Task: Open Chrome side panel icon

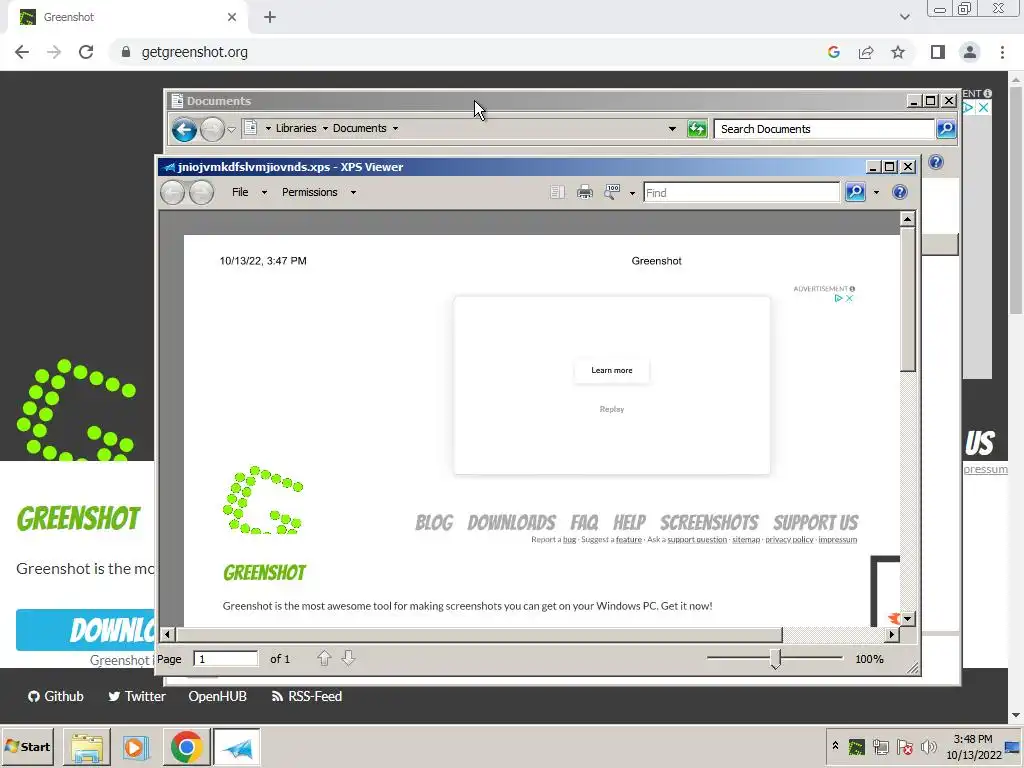Action: pyautogui.click(x=938, y=52)
